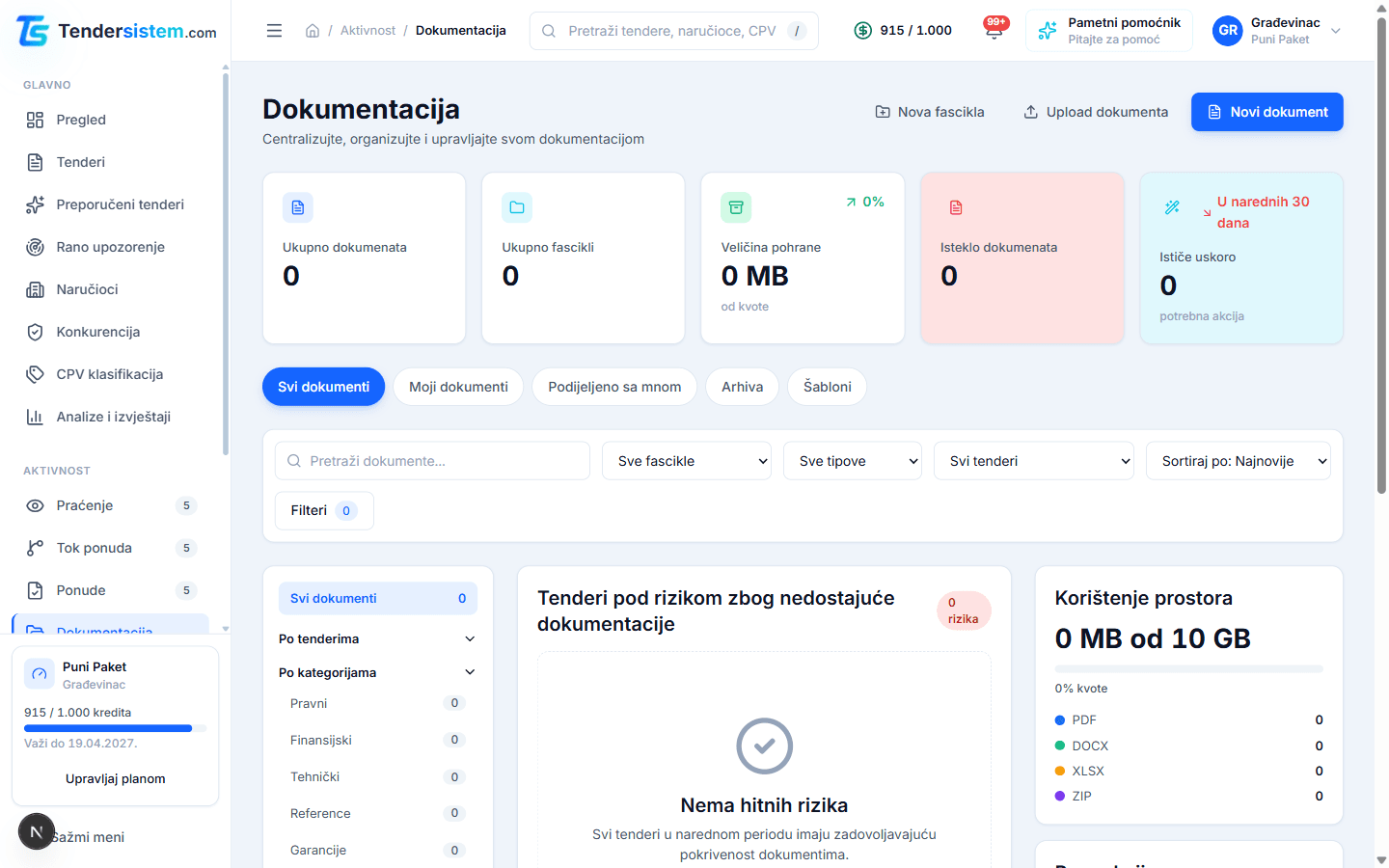Collapse the Po tenderima section
Screen dimensions: 1389x868
pyautogui.click(x=377, y=638)
